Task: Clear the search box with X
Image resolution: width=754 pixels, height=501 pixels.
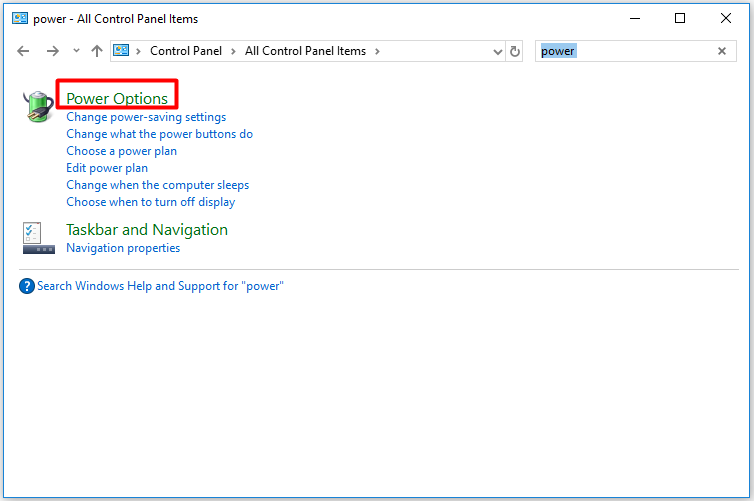Action: (x=722, y=51)
